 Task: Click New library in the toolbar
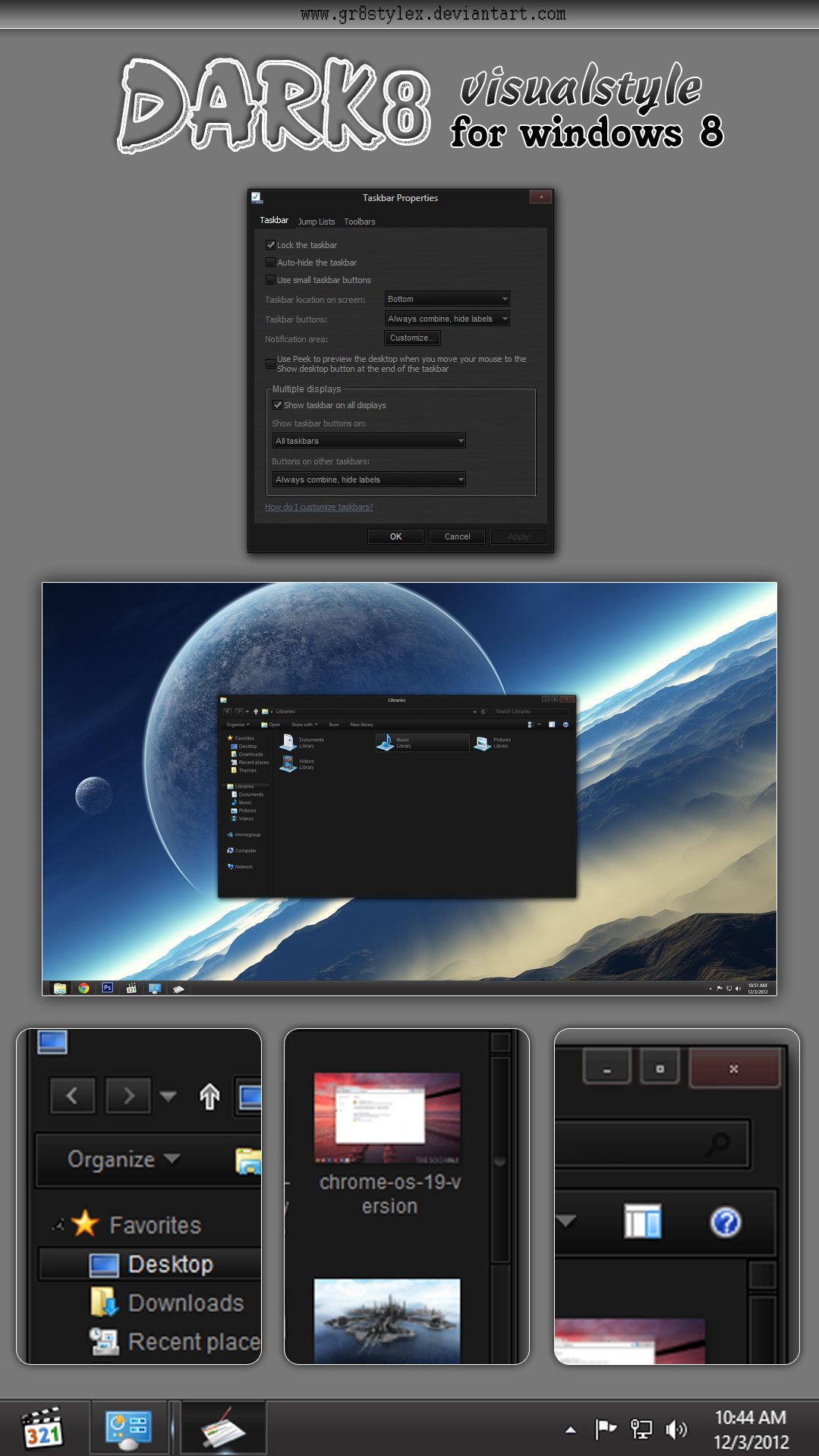pyautogui.click(x=361, y=725)
